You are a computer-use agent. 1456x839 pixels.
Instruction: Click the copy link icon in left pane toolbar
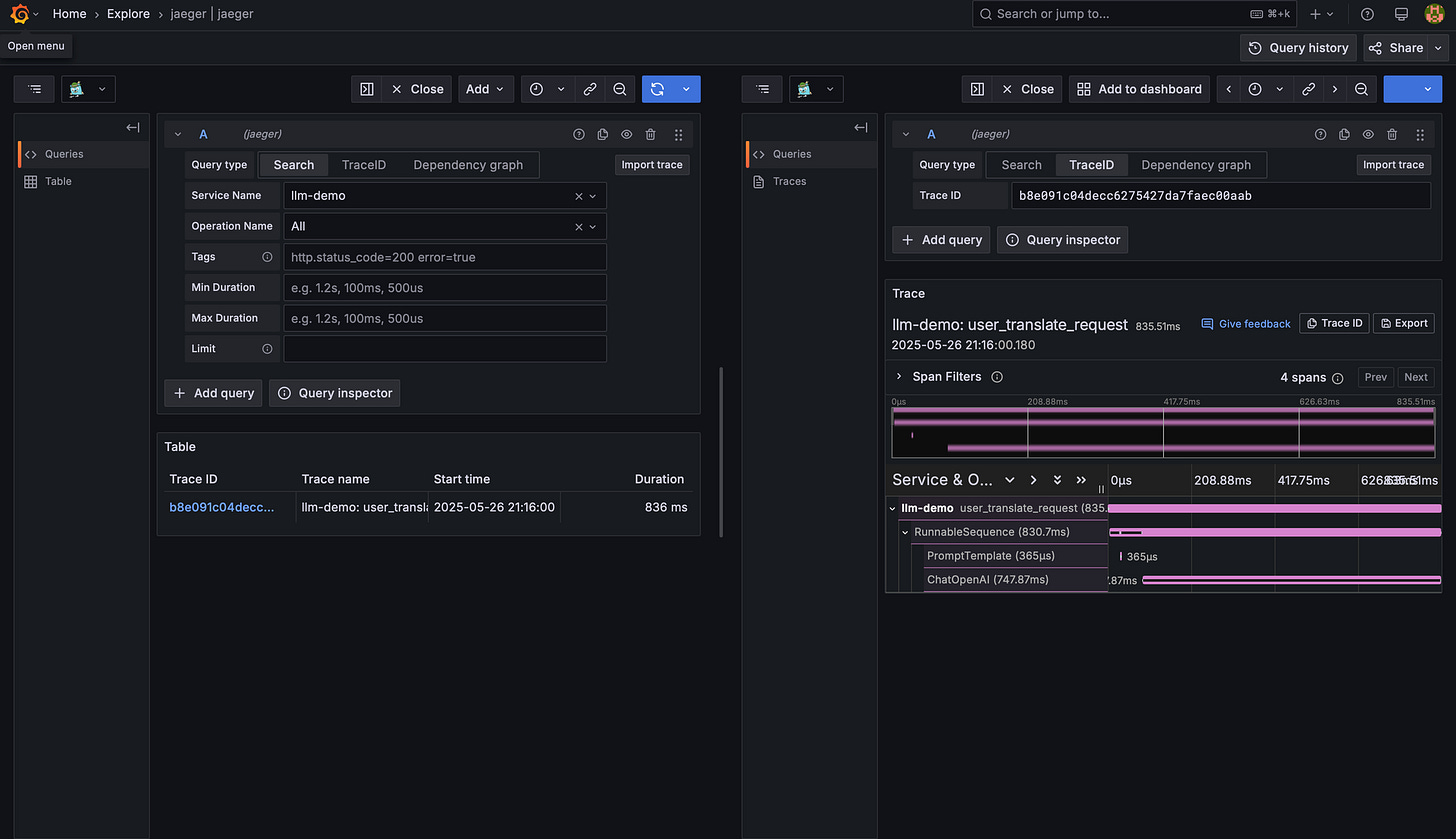[590, 89]
